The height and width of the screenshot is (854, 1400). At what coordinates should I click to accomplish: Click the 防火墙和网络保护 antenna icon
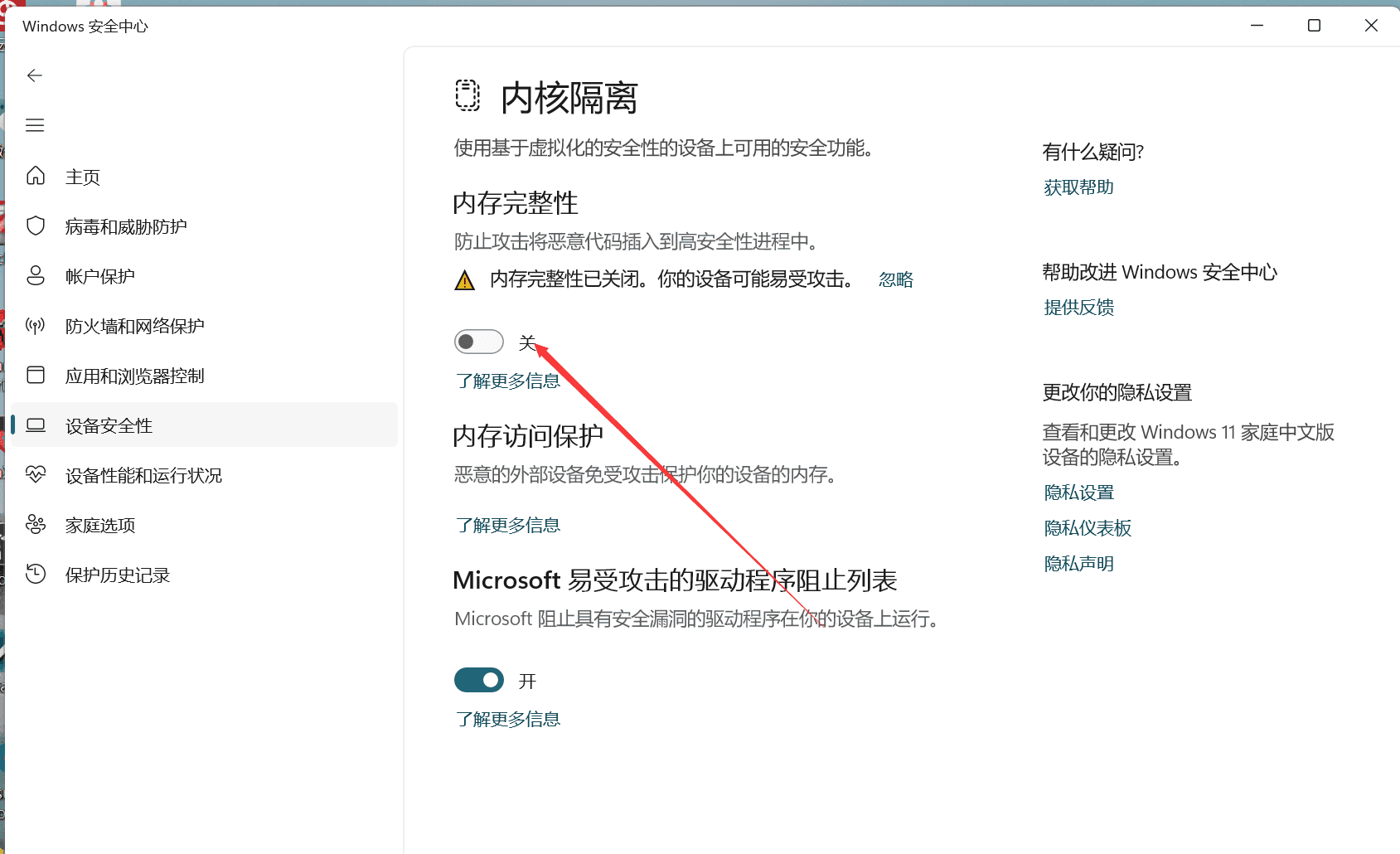[36, 325]
